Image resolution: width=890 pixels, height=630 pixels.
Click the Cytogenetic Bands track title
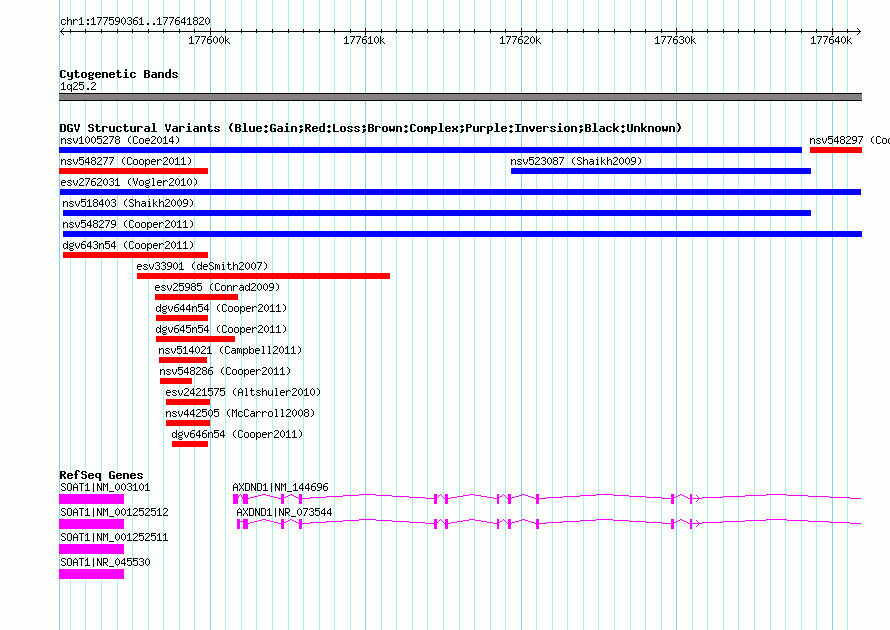[119, 74]
